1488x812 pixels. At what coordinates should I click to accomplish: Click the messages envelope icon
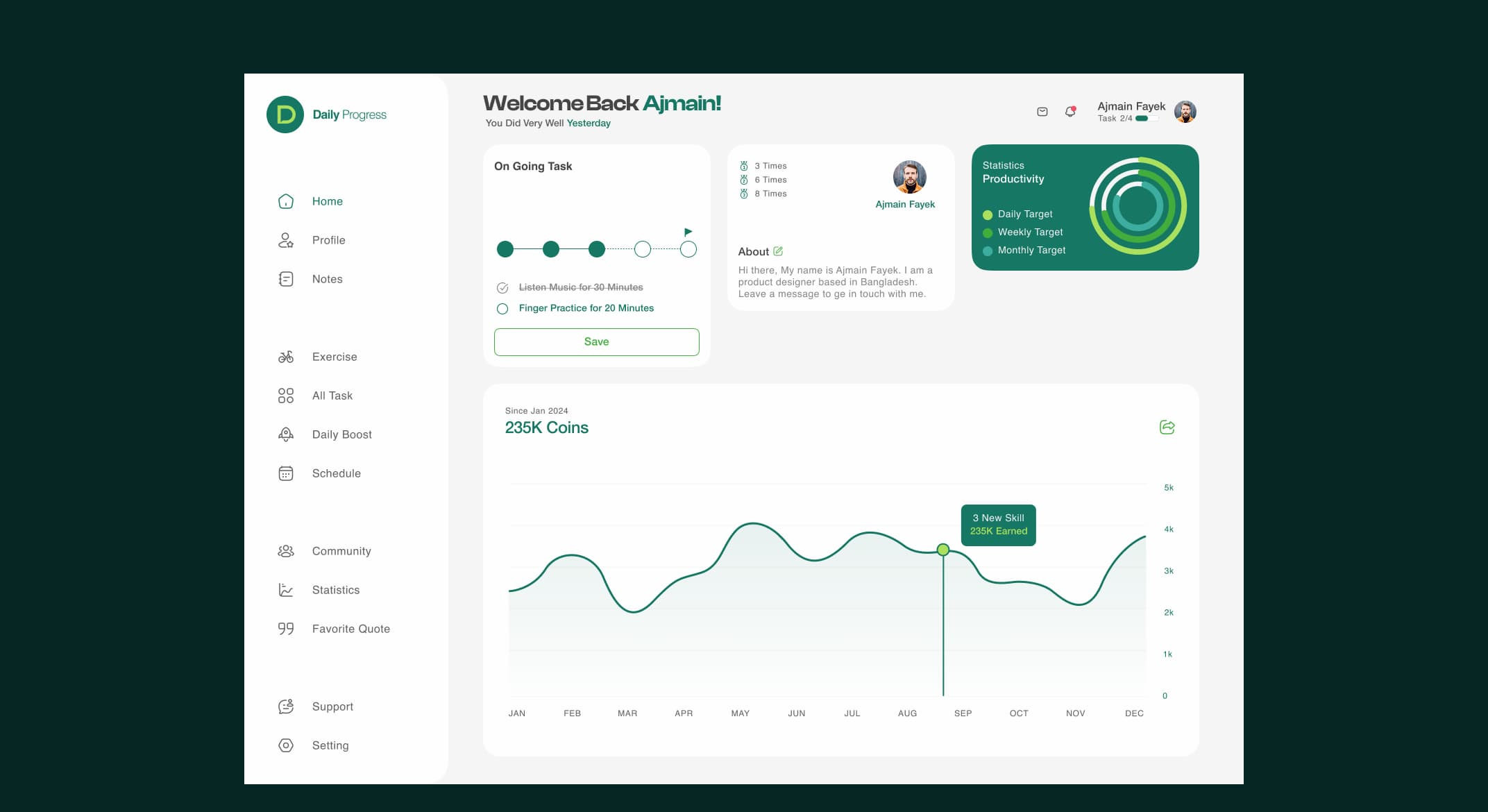tap(1042, 111)
